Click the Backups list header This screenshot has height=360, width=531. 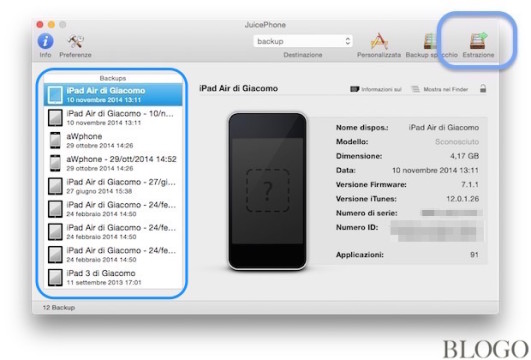(x=113, y=78)
